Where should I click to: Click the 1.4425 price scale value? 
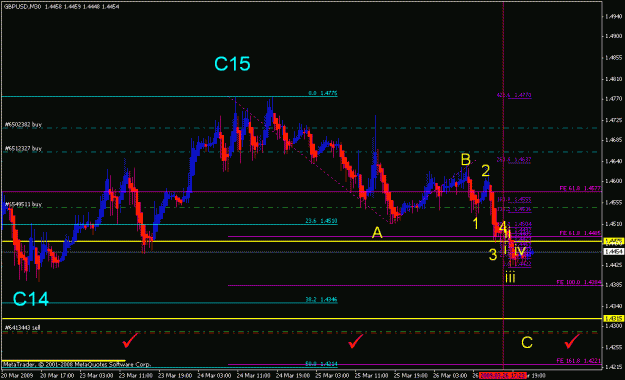click(x=614, y=265)
